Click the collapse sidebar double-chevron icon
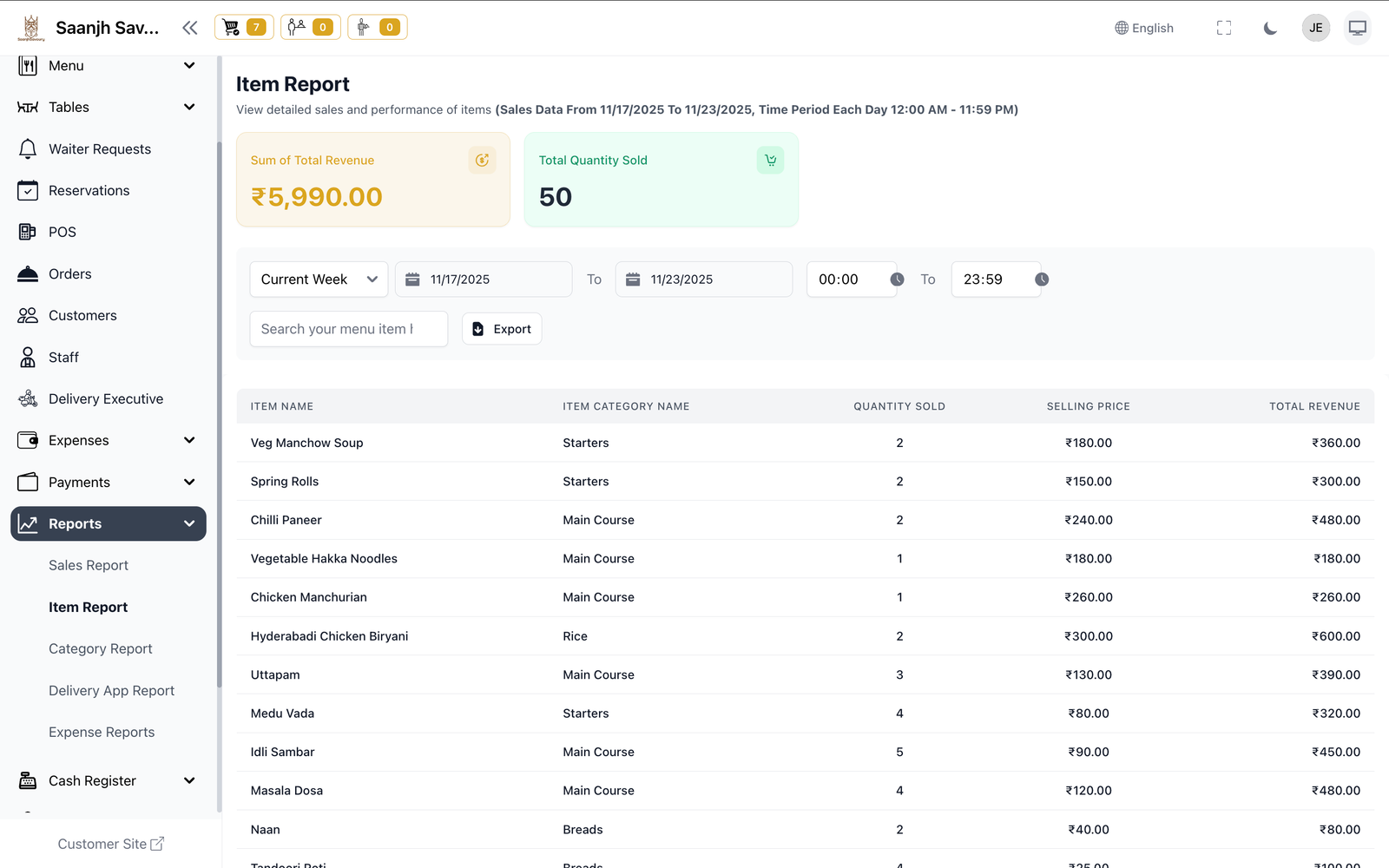Image resolution: width=1389 pixels, height=868 pixels. (190, 28)
